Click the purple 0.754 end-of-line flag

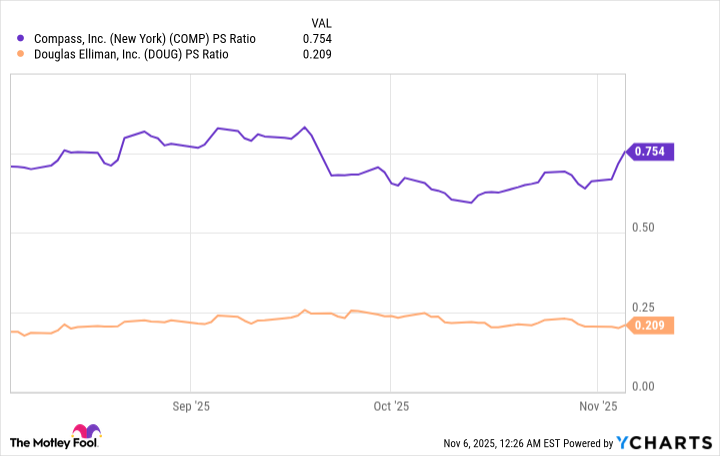(652, 152)
